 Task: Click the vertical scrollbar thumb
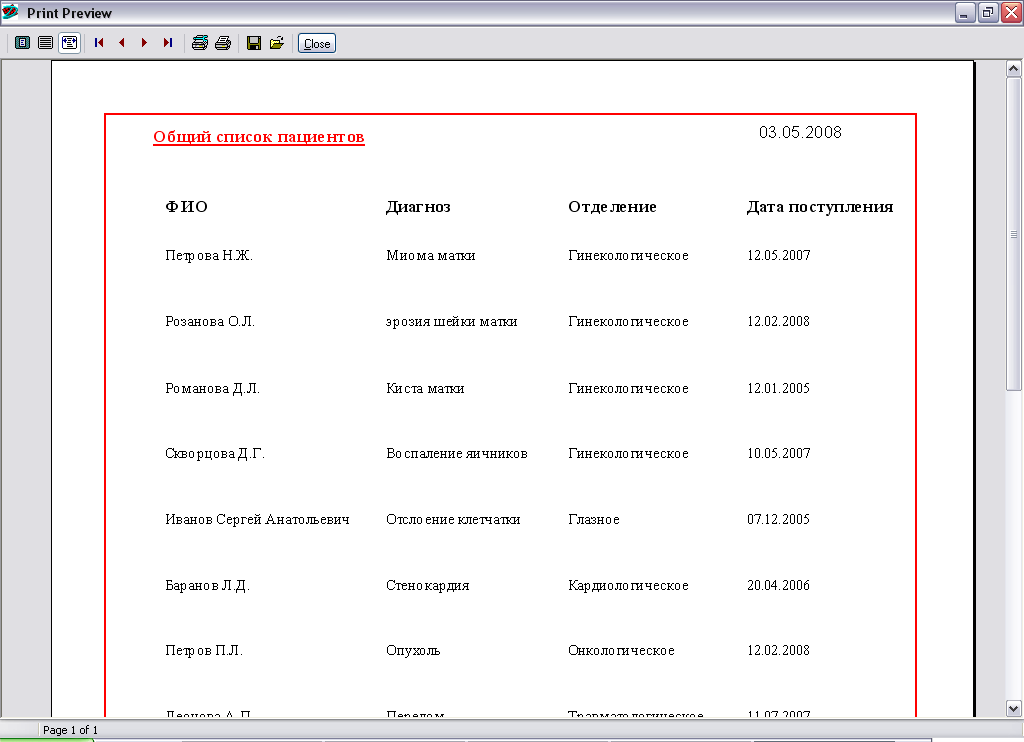pos(1014,234)
